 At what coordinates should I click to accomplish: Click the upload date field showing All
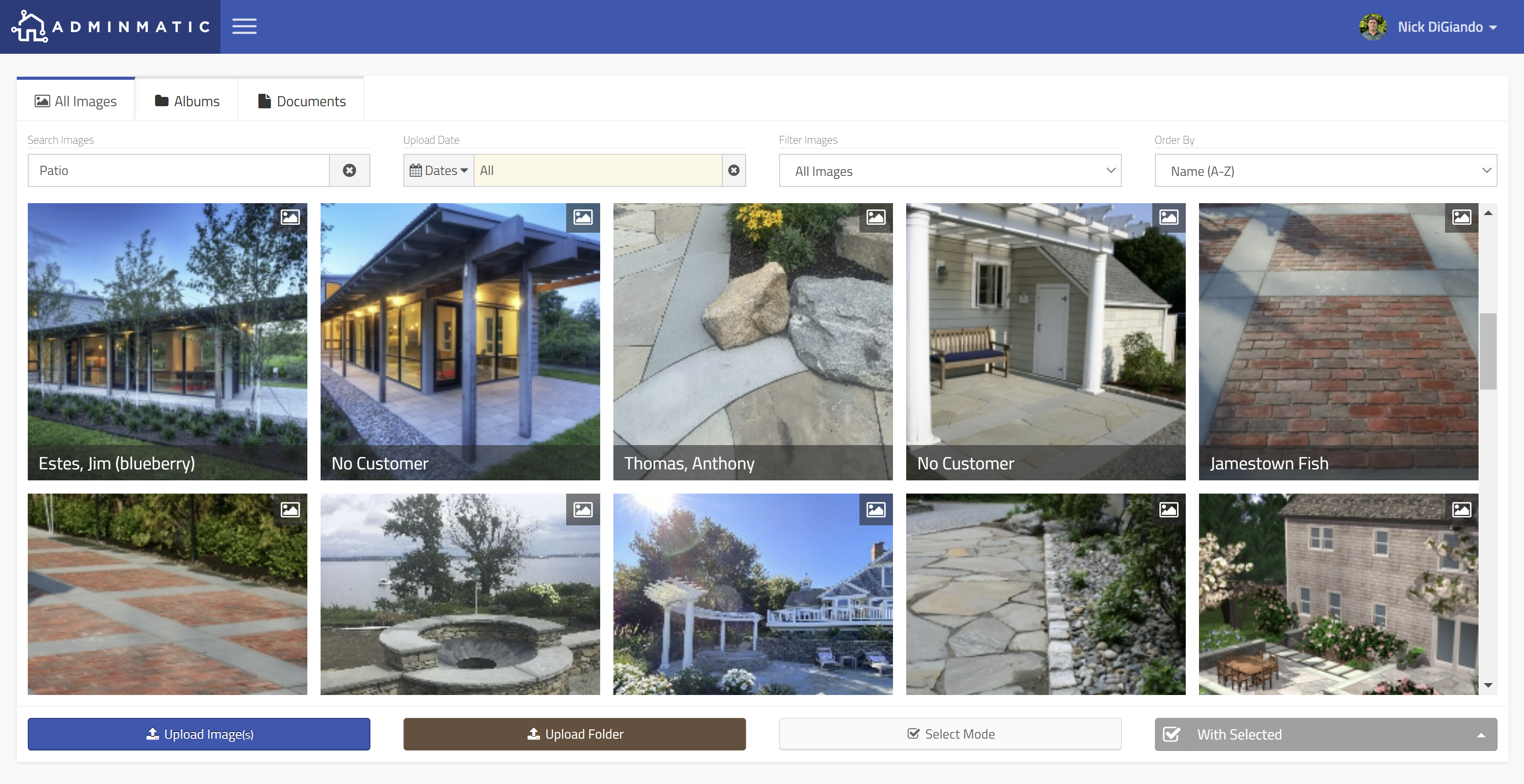[x=598, y=170]
